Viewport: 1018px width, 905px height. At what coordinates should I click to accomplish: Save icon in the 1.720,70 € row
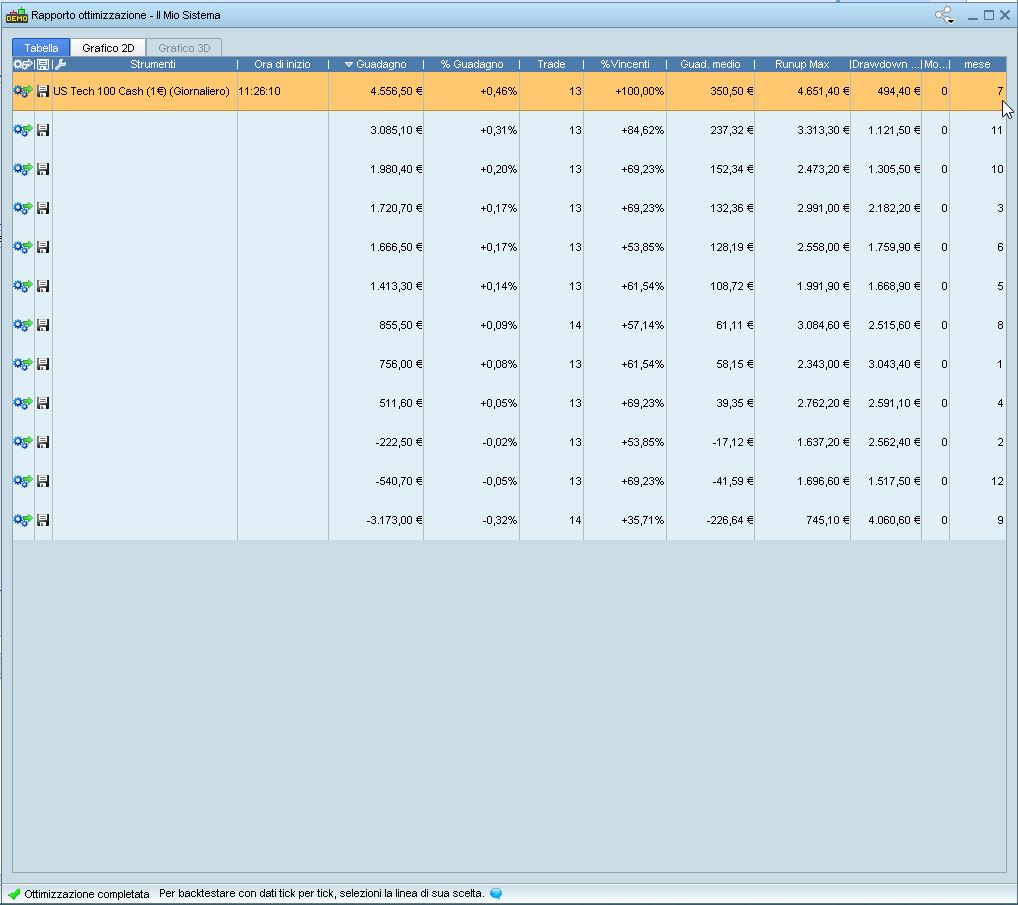coord(43,208)
